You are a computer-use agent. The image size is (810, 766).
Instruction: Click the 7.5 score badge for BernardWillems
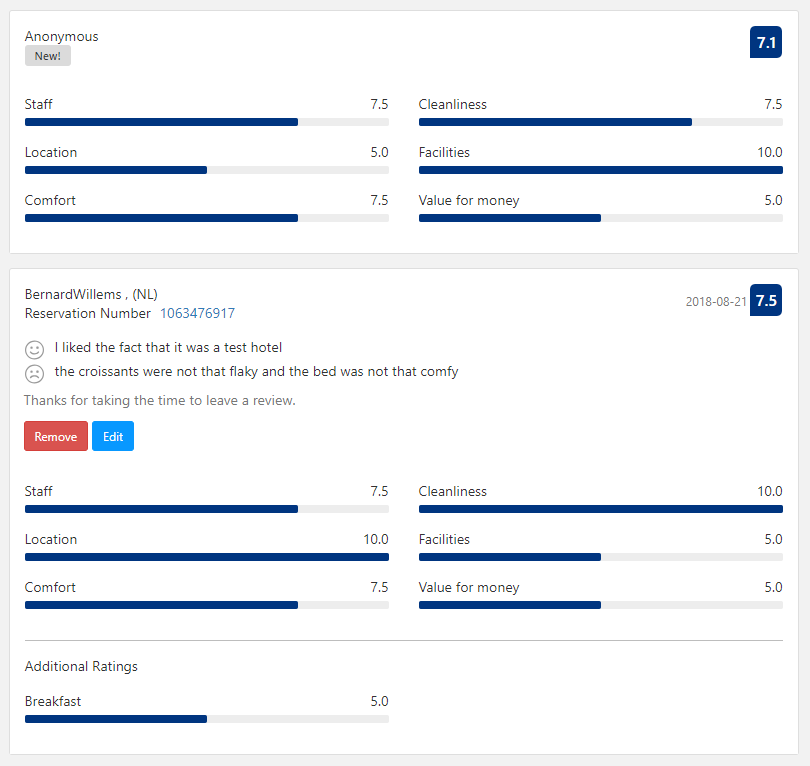tap(766, 300)
